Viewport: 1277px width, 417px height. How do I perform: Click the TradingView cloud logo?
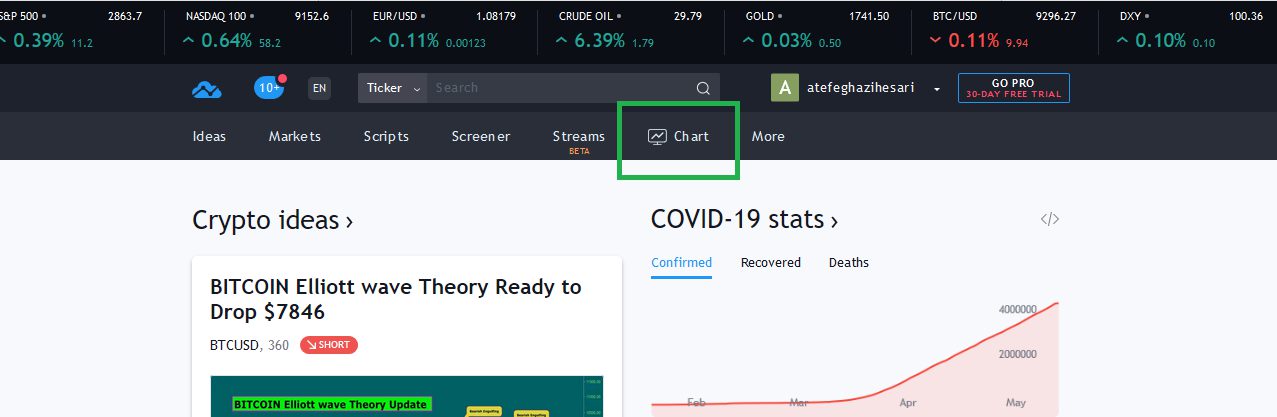(206, 89)
